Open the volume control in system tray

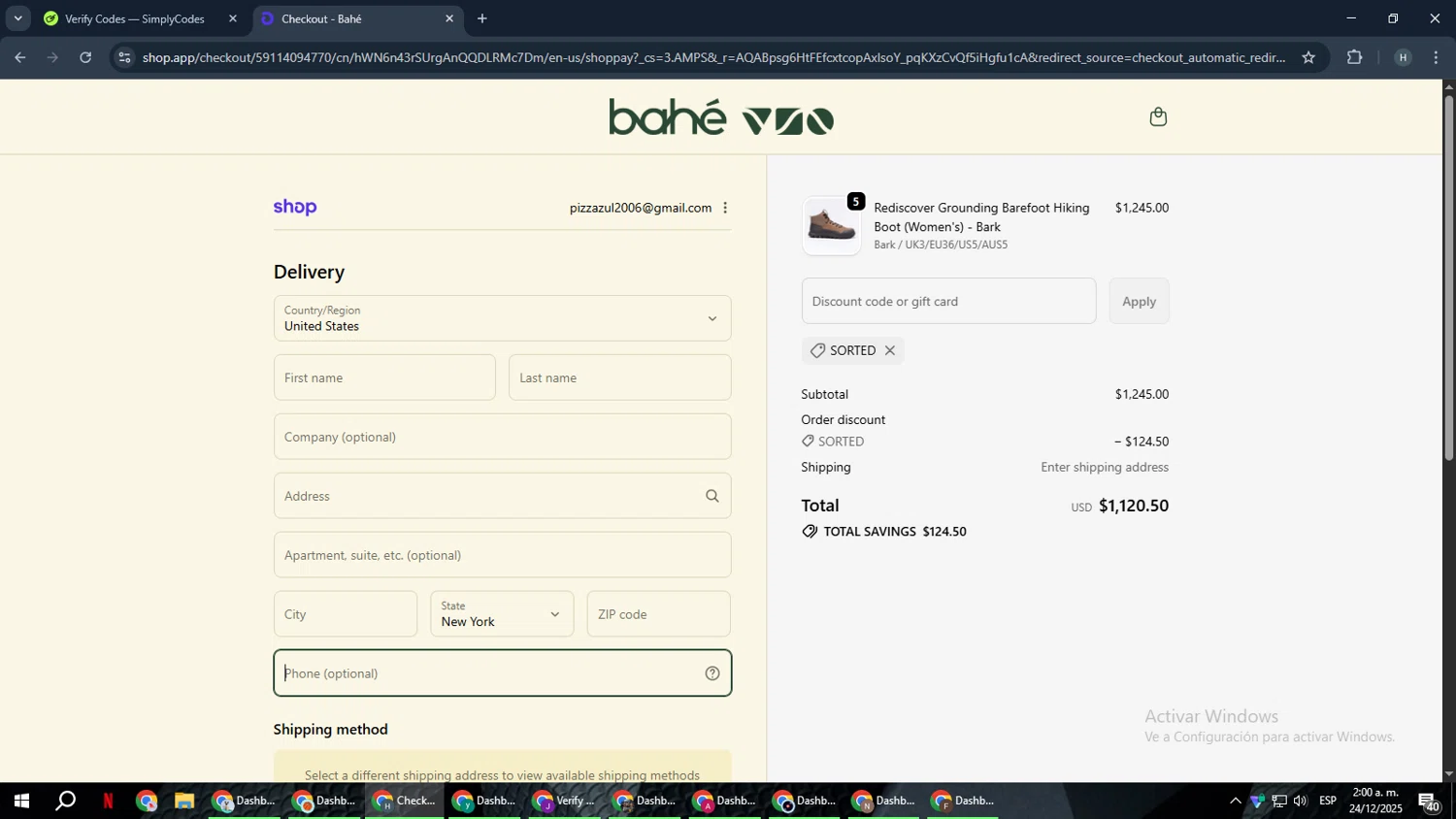(x=1300, y=801)
